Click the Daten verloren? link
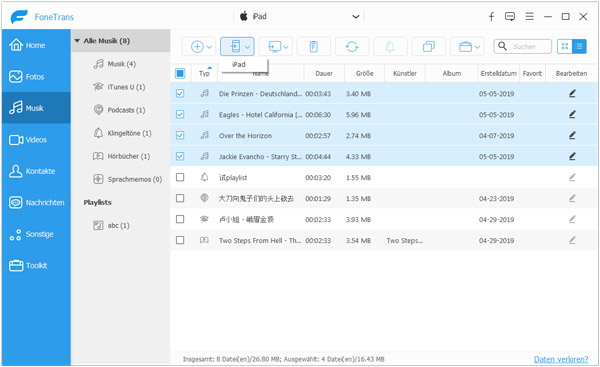600x367 pixels. coord(561,359)
